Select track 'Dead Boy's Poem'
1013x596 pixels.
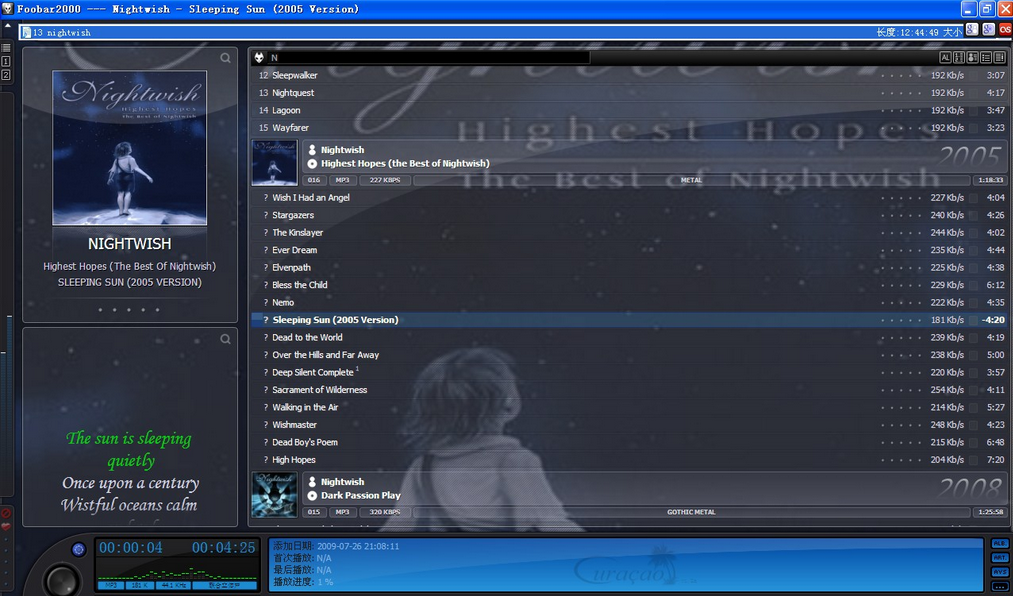(629, 442)
